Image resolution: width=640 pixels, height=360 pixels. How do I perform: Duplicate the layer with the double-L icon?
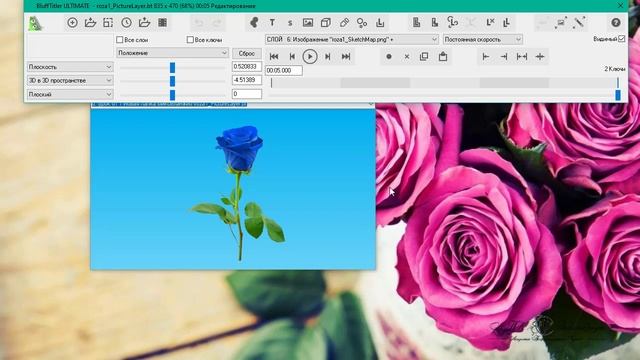(x=507, y=22)
